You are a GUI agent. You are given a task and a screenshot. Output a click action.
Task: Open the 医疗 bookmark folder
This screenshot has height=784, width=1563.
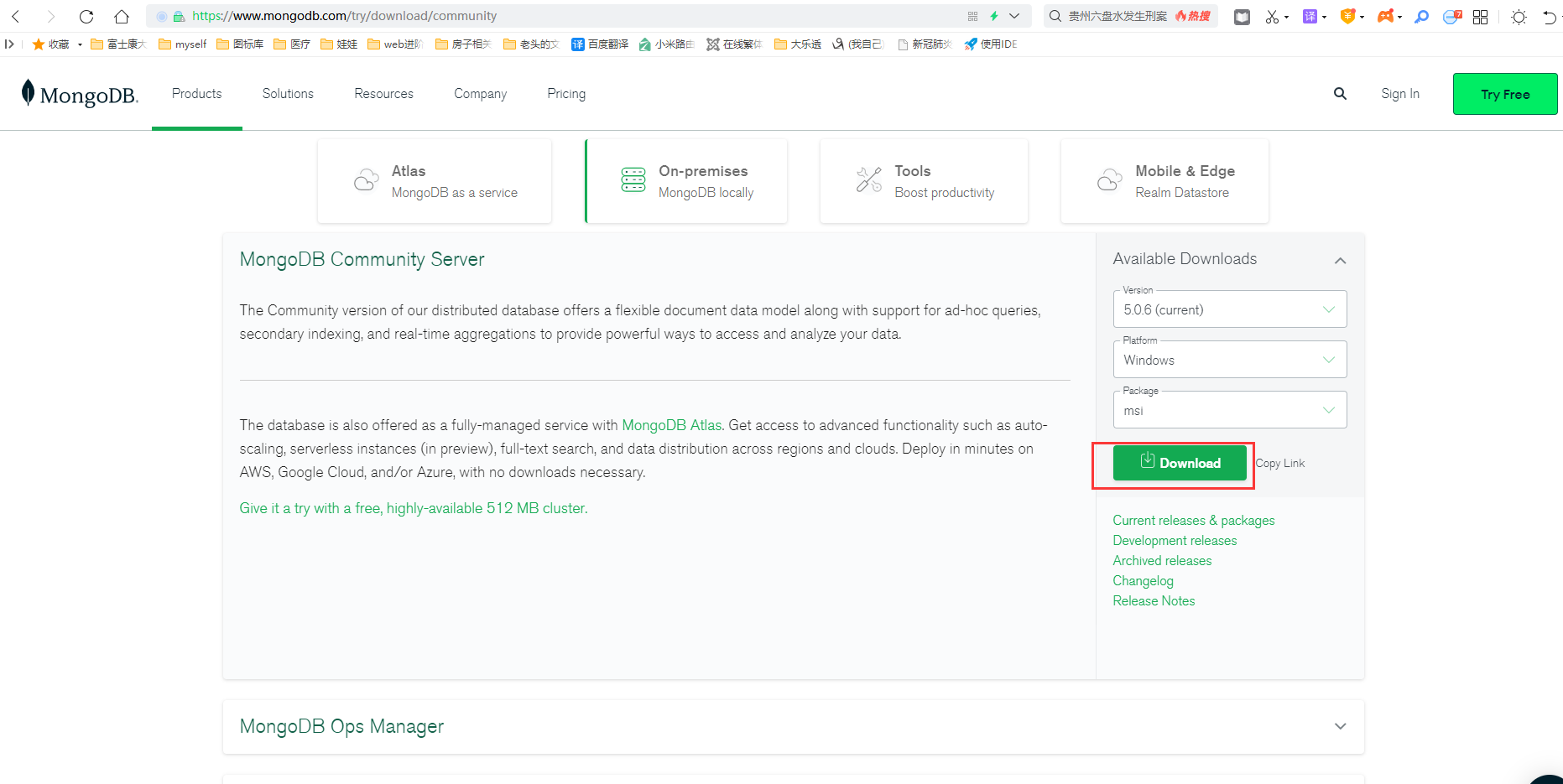(292, 44)
